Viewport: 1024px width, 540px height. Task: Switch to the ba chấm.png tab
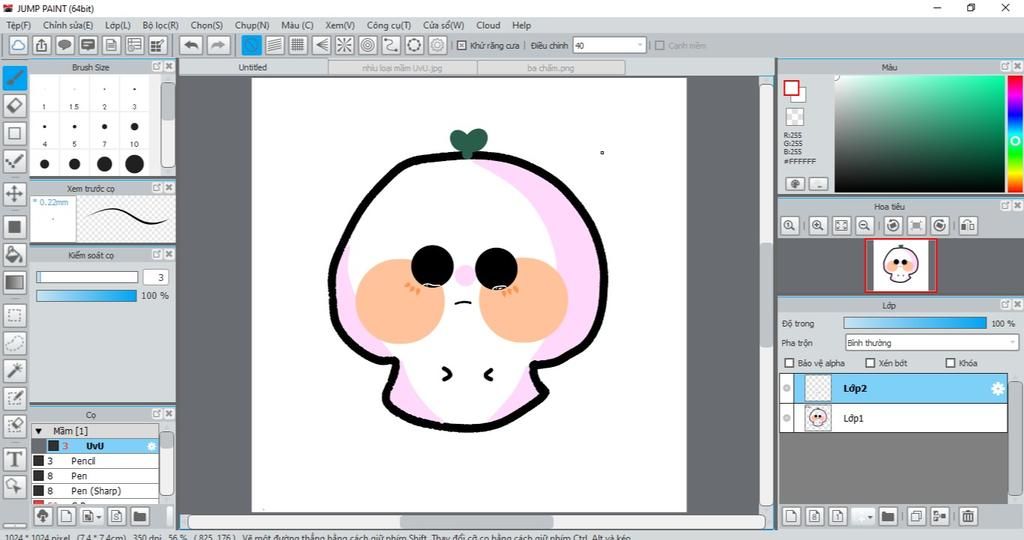(x=551, y=68)
